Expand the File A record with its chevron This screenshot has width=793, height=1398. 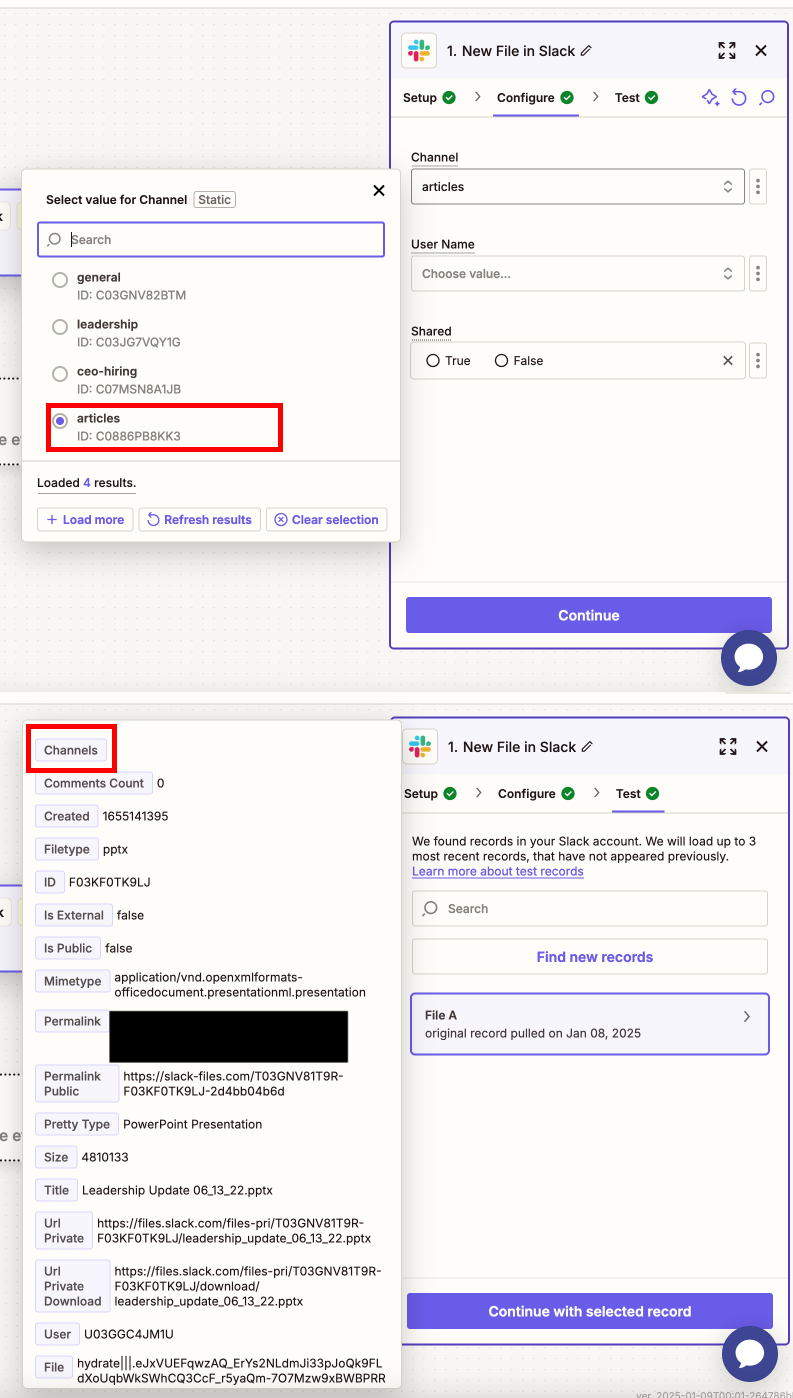pos(746,1016)
